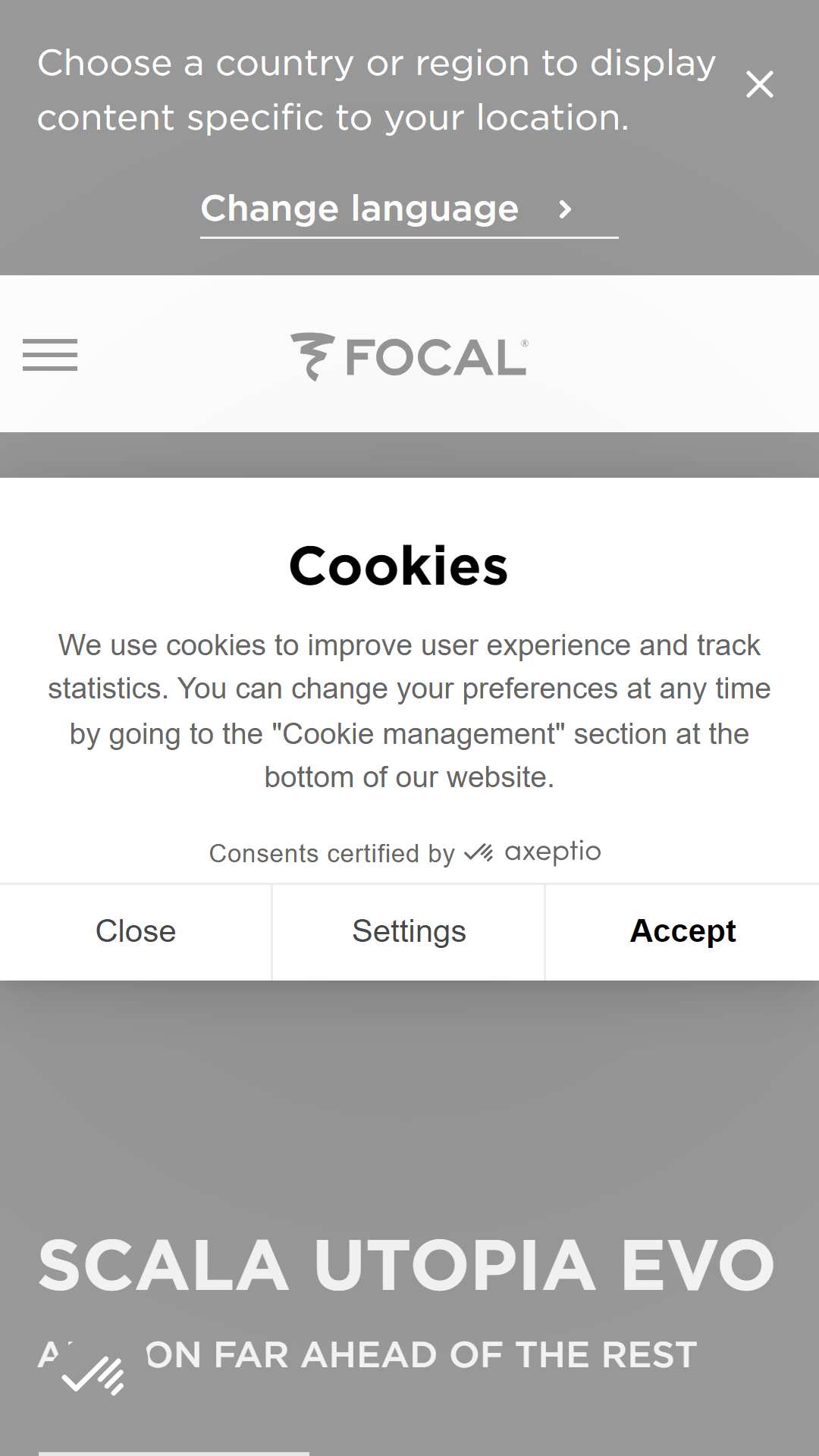819x1456 pixels.
Task: Click the chevron arrow beside Change language
Action: pyautogui.click(x=565, y=209)
